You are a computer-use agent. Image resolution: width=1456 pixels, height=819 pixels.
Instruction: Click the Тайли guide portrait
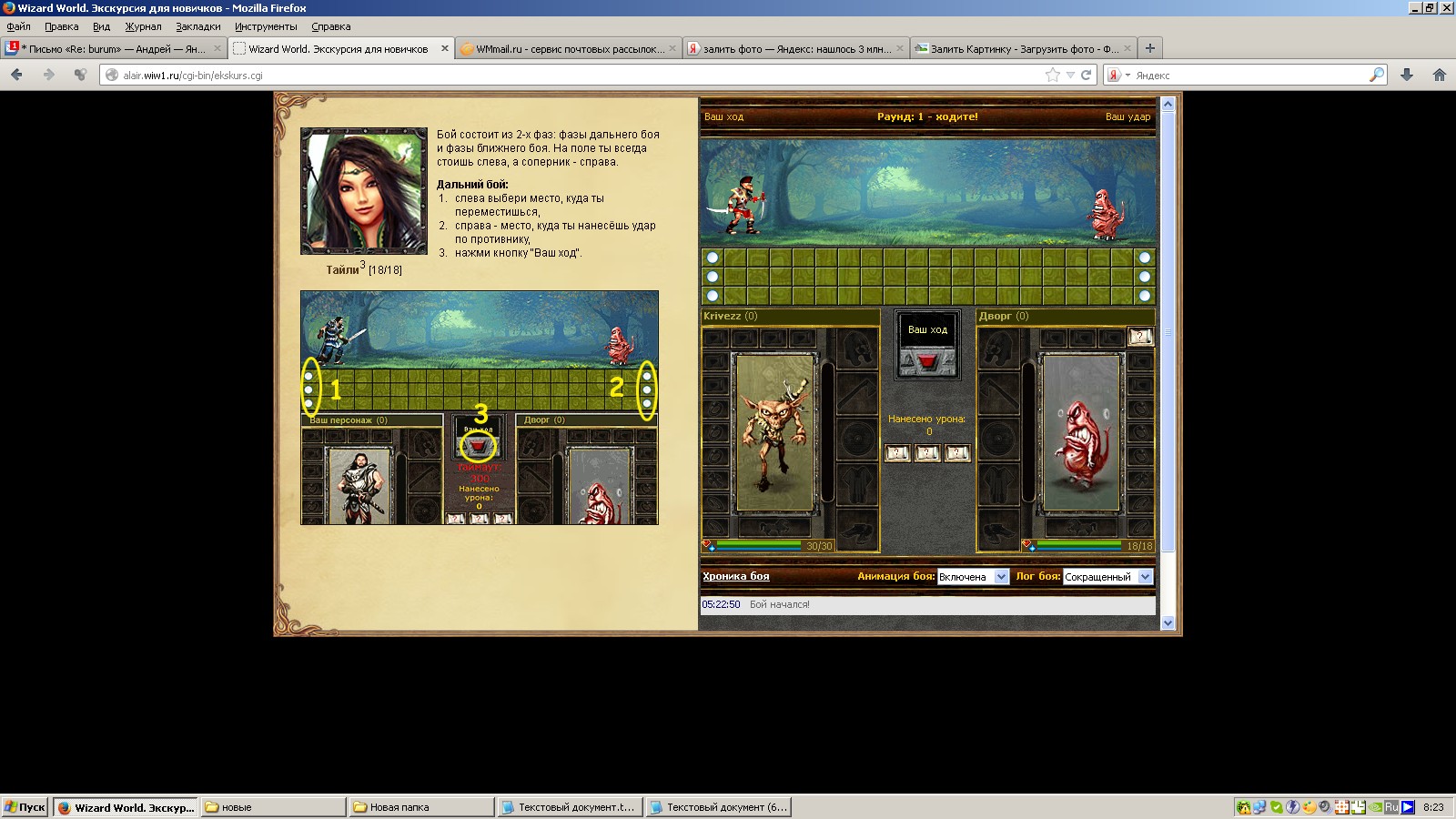pos(364,191)
